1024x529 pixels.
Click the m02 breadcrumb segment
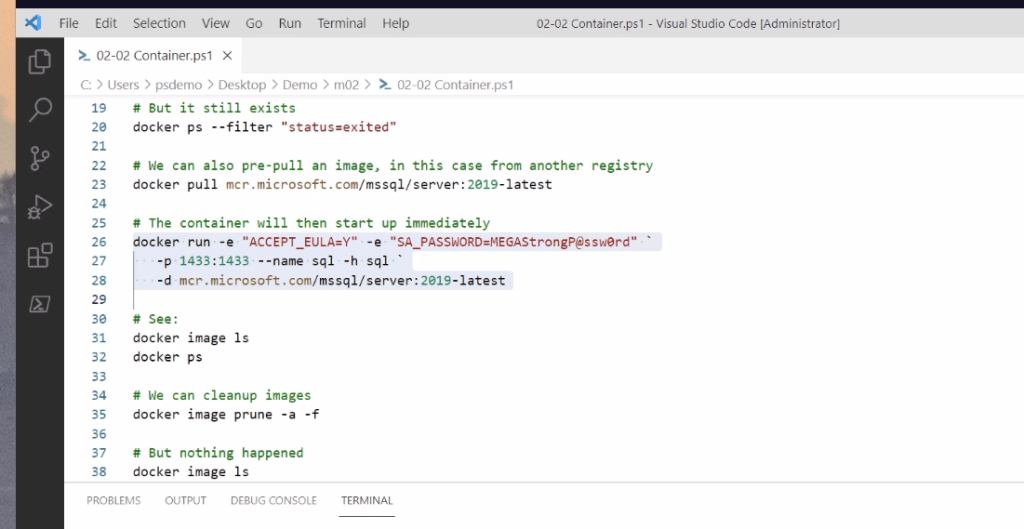pos(347,84)
